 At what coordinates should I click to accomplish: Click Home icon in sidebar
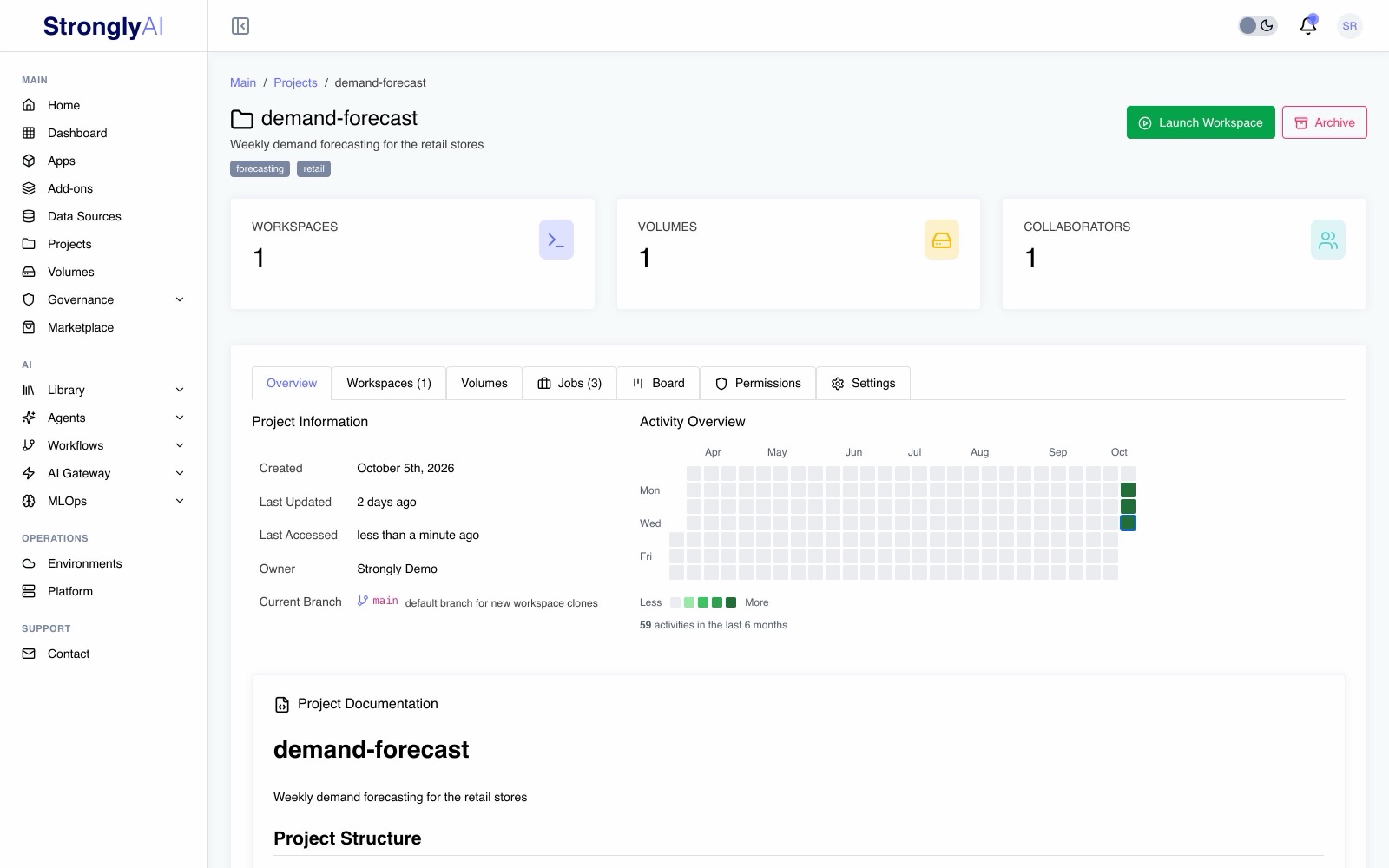pos(29,105)
